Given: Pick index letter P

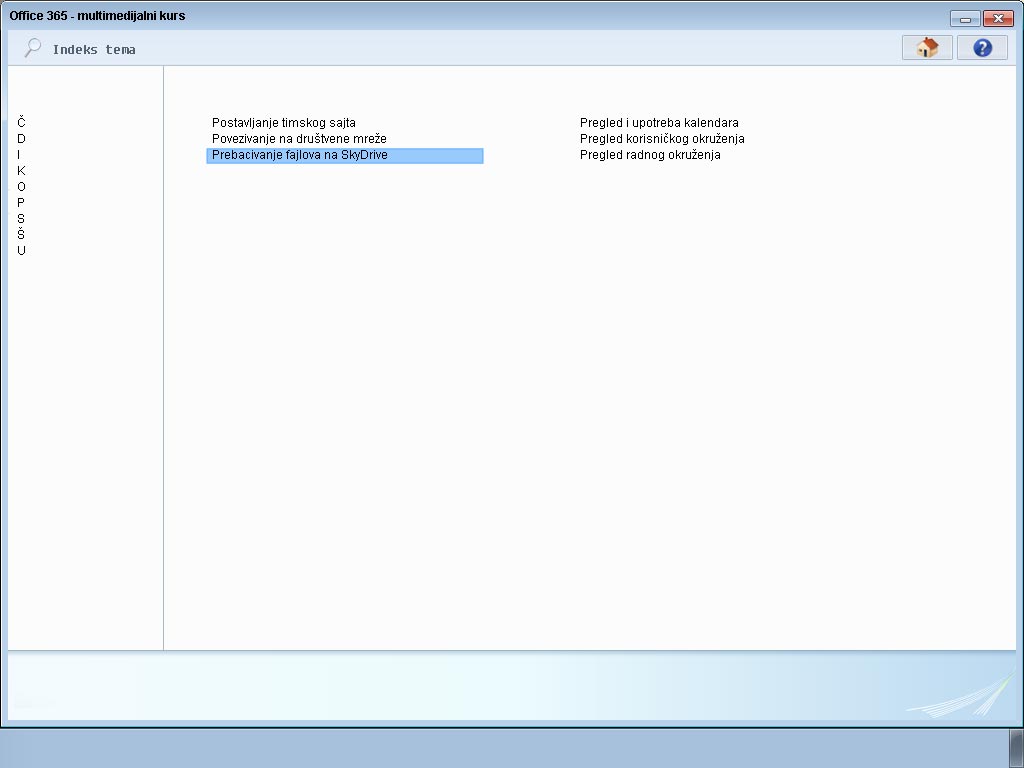Looking at the screenshot, I should pyautogui.click(x=21, y=203).
